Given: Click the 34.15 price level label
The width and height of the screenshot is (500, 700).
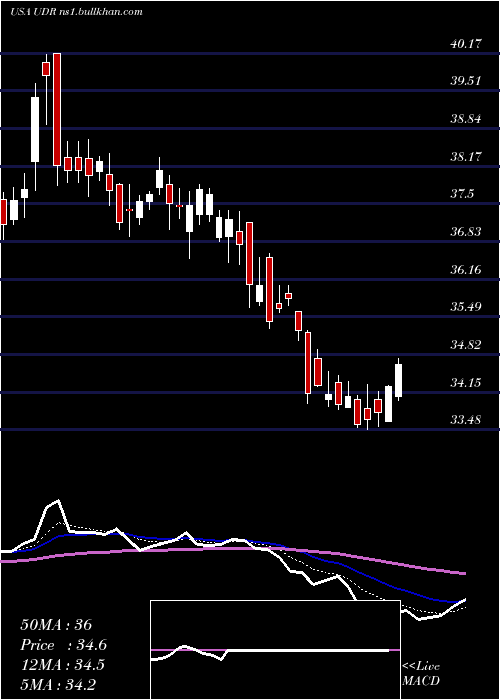Looking at the screenshot, I should pyautogui.click(x=466, y=383).
